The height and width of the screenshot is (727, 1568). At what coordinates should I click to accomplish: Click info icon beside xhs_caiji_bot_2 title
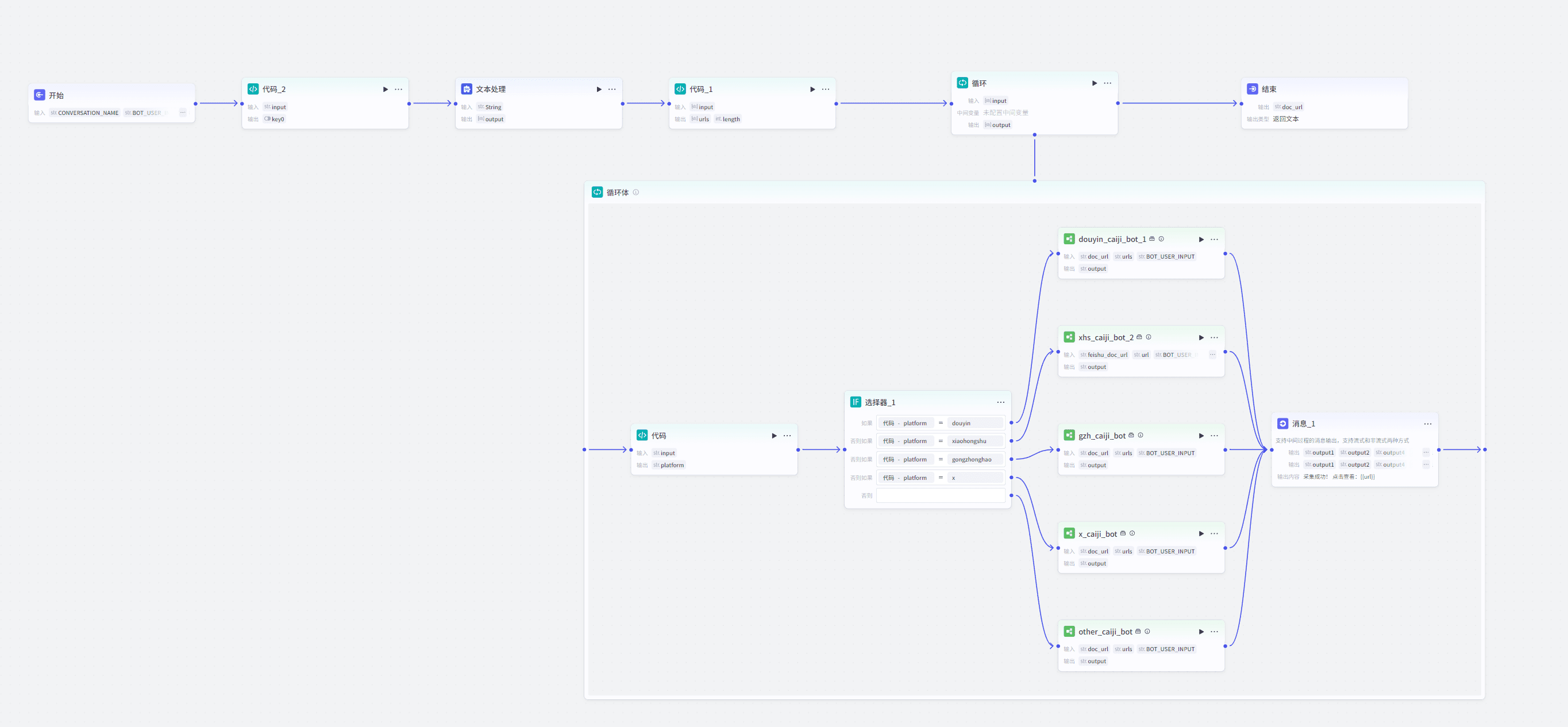click(1149, 337)
